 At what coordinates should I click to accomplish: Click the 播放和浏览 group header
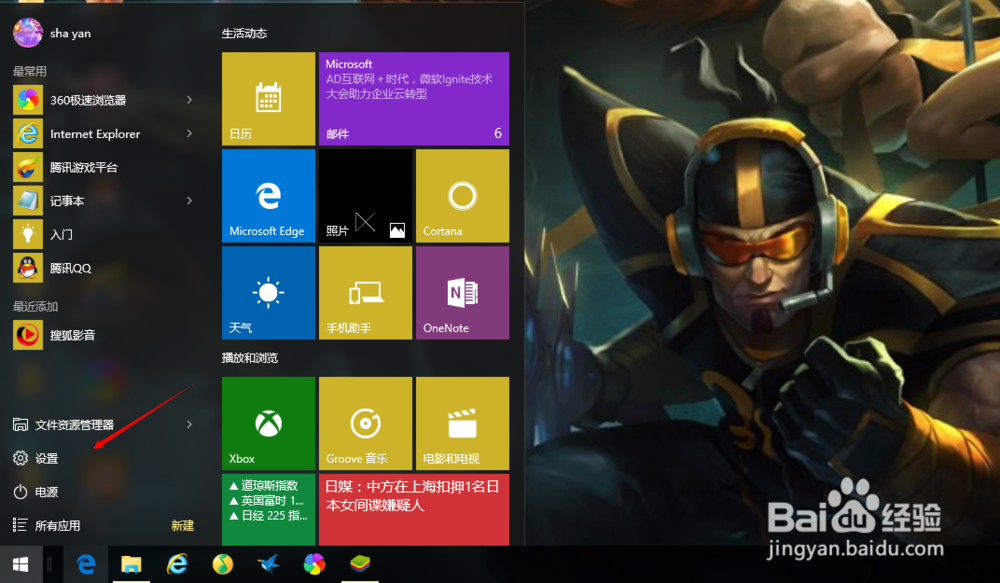(x=250, y=358)
